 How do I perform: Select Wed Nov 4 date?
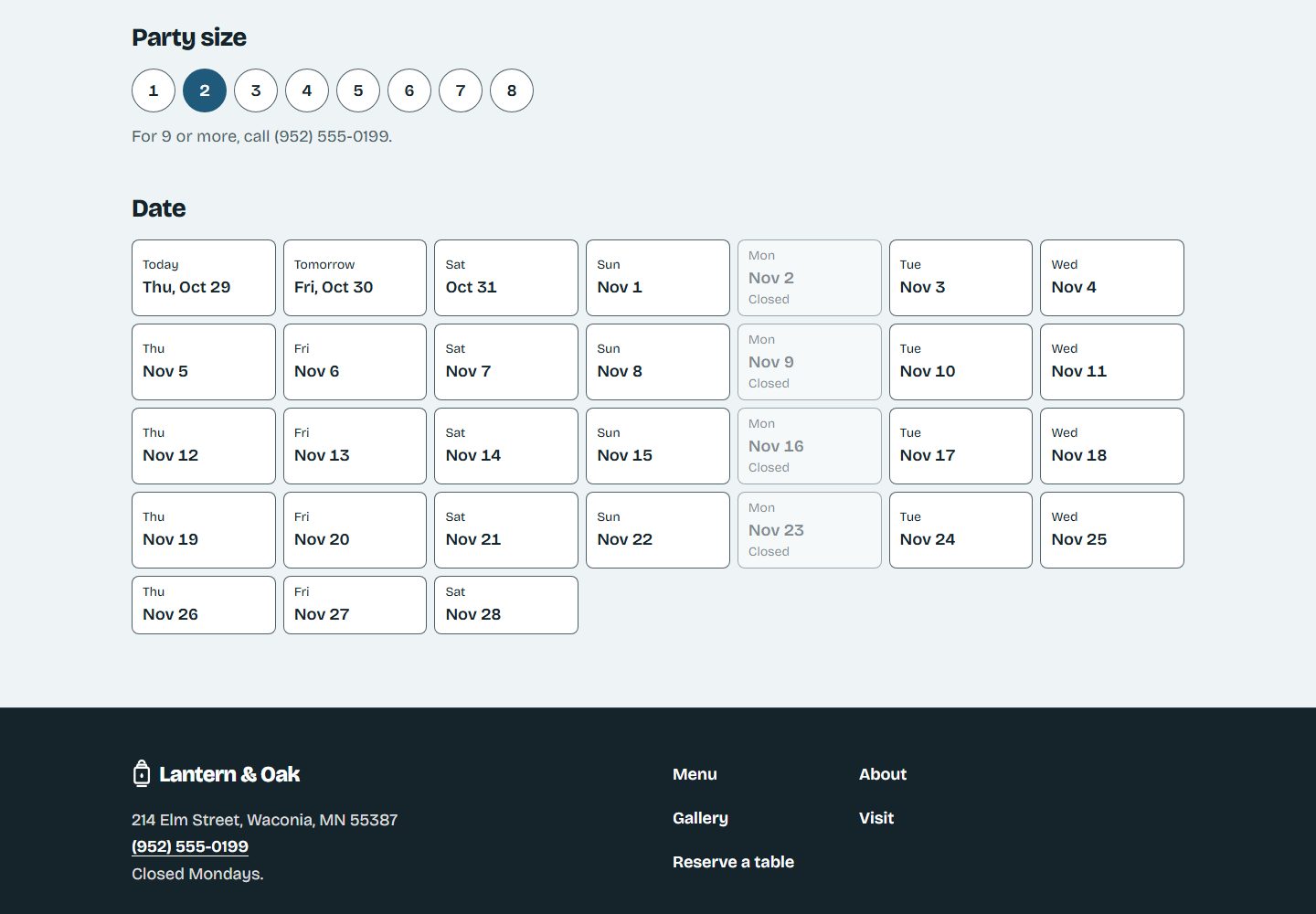1112,278
